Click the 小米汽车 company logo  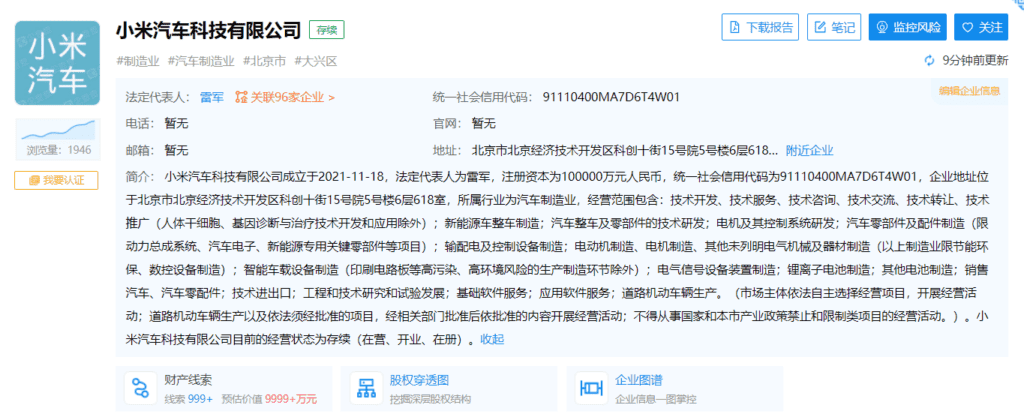pyautogui.click(x=57, y=63)
